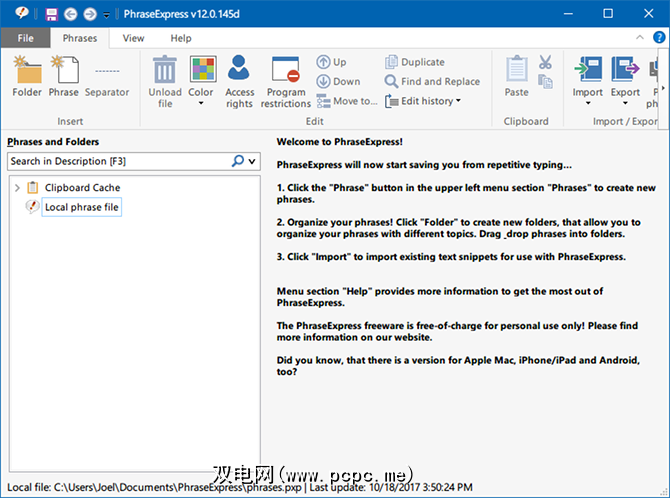
Task: Click the Unload file trash icon
Action: [x=165, y=69]
